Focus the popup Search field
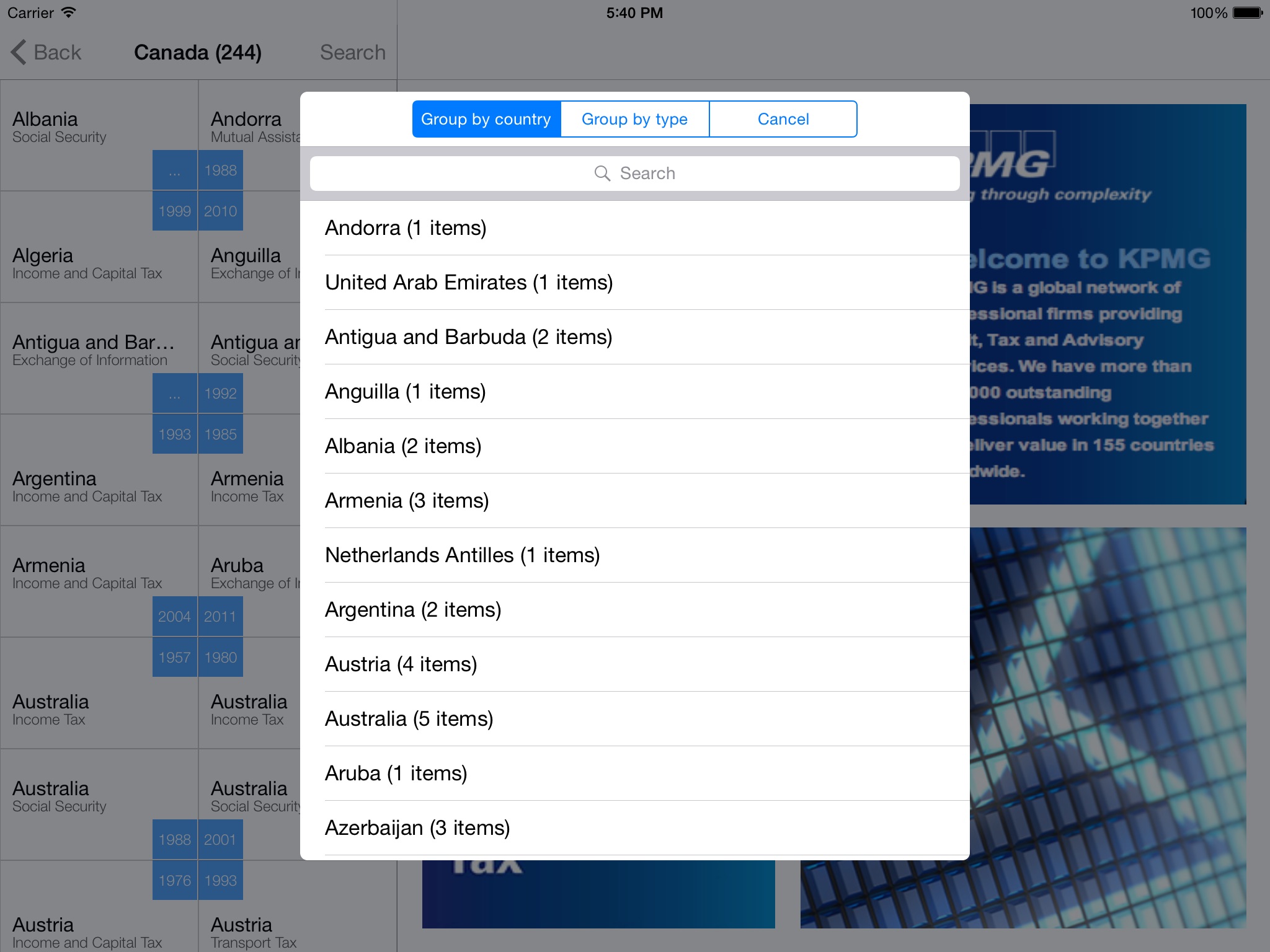The height and width of the screenshot is (952, 1270). [634, 174]
